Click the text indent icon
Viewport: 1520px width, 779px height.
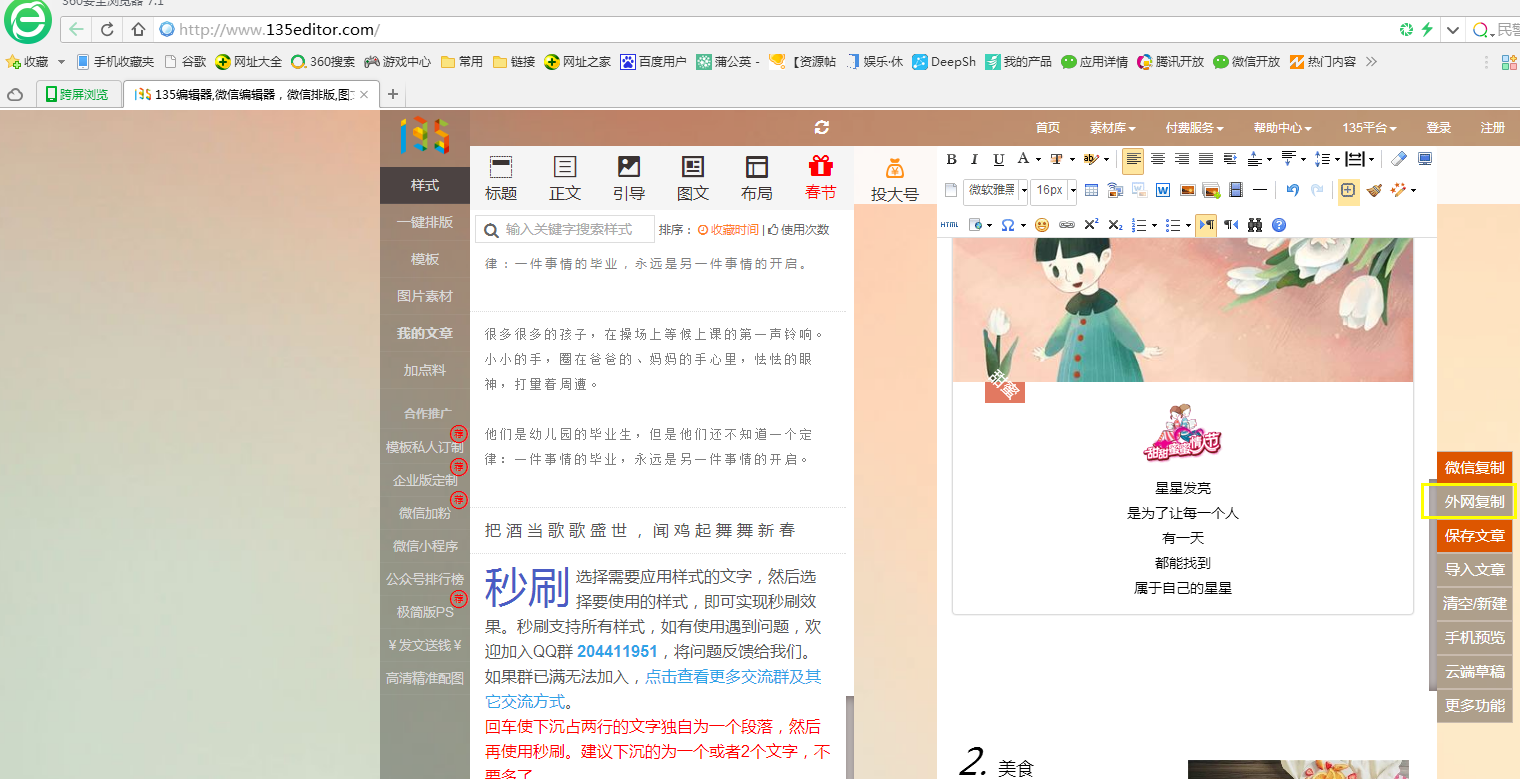pyautogui.click(x=1231, y=159)
